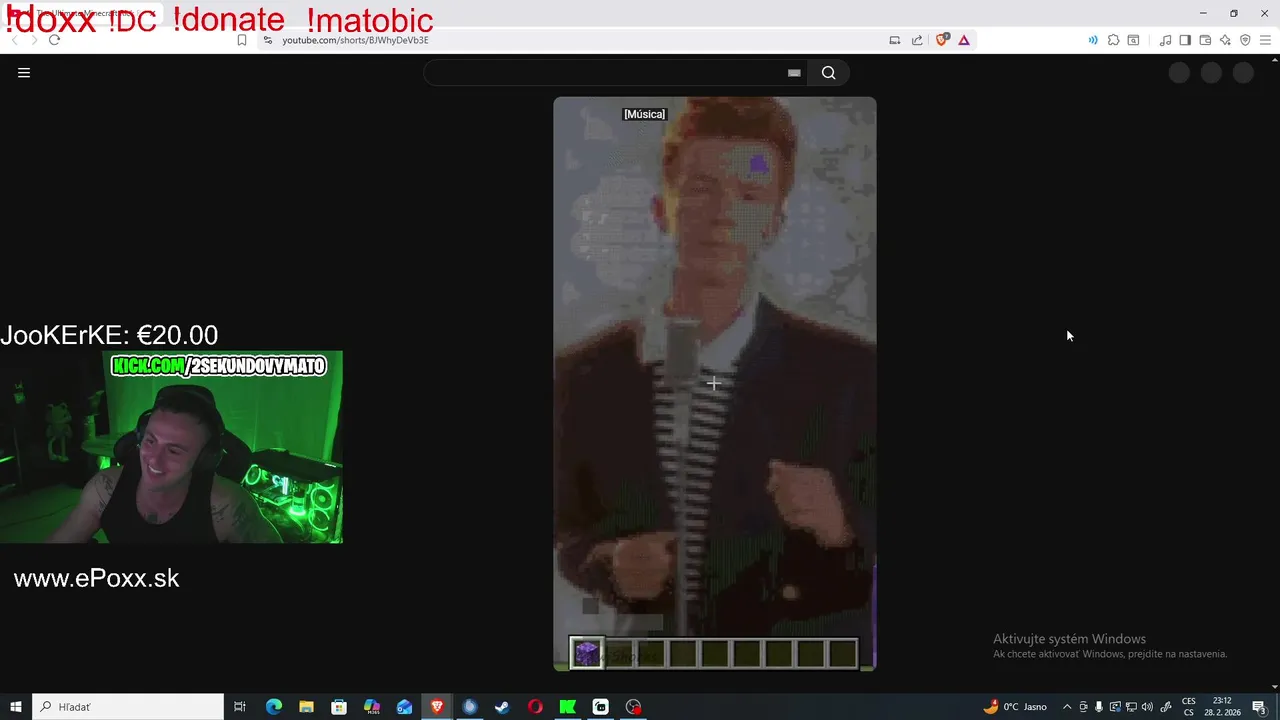1280x720 pixels.
Task: Open the Brave Wallet icon
Action: [x=1205, y=40]
